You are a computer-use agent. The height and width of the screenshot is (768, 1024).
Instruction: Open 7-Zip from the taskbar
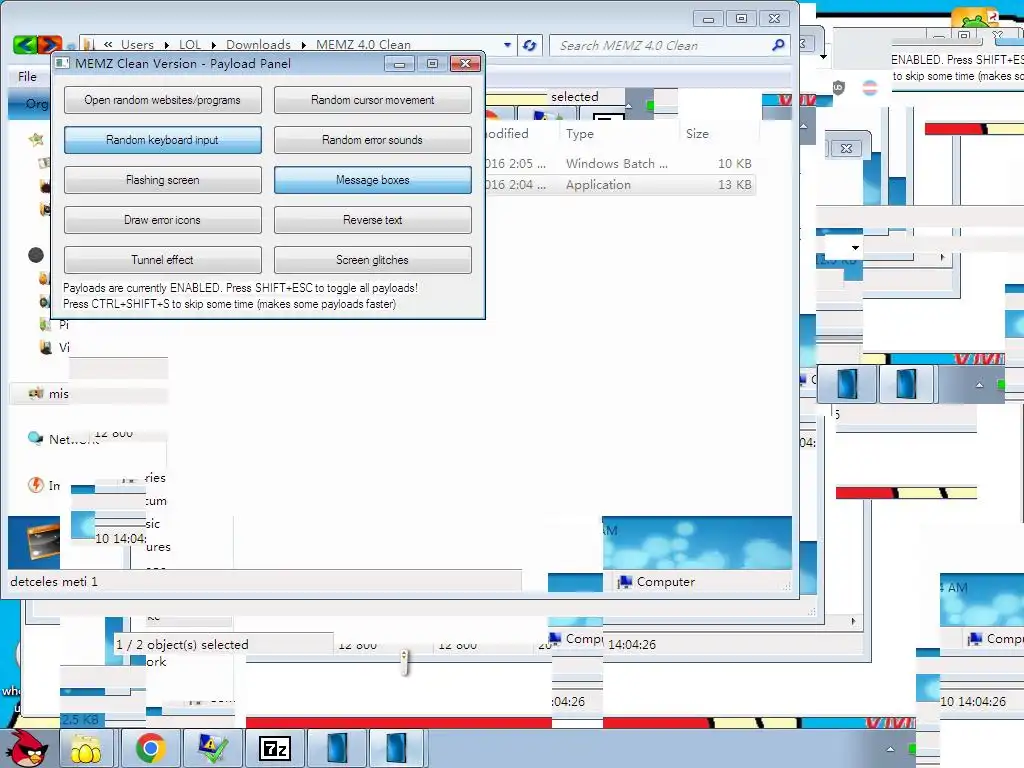click(x=274, y=748)
